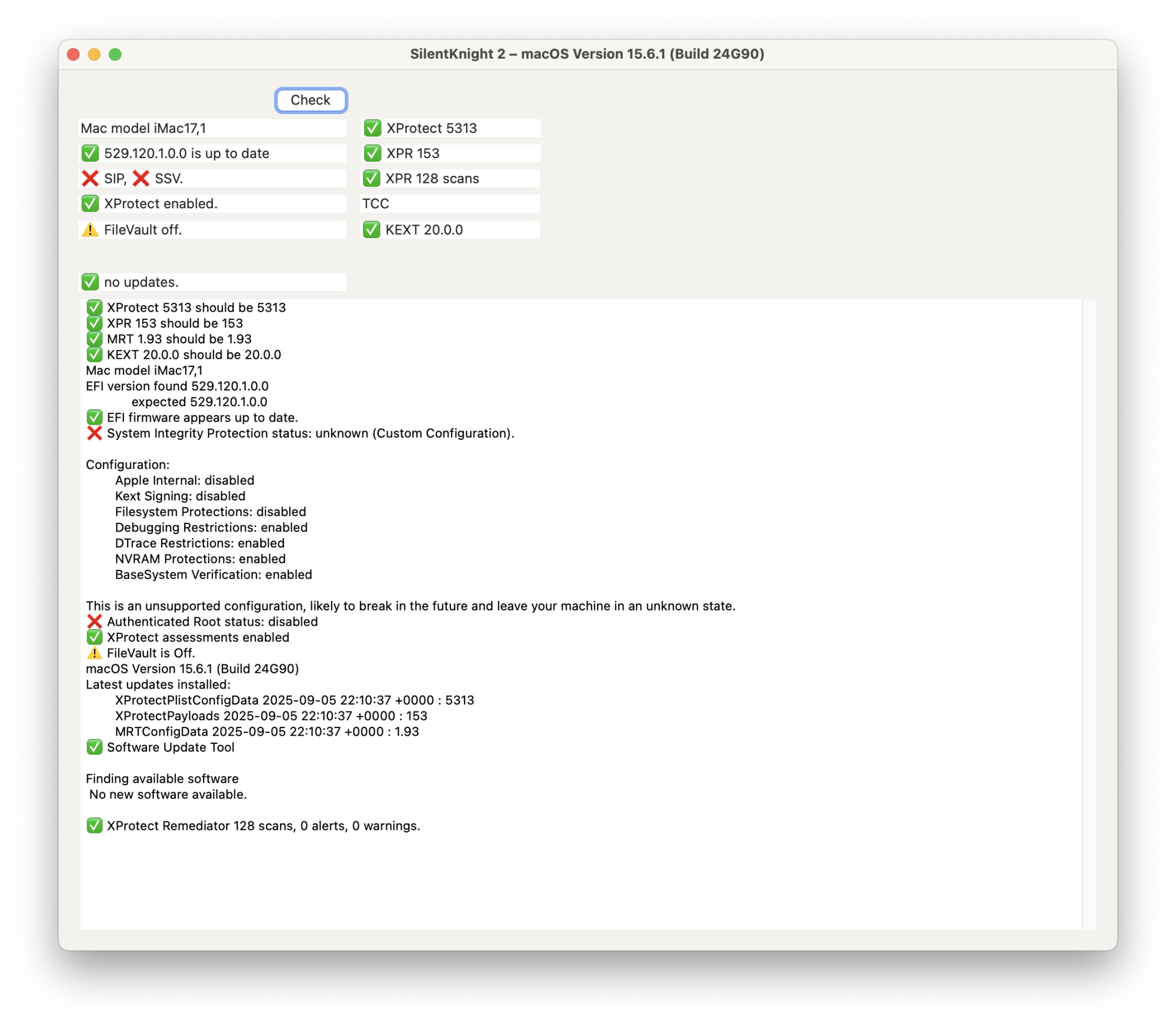Click the green zoom window button
This screenshot has height=1028, width=1176.
click(115, 55)
